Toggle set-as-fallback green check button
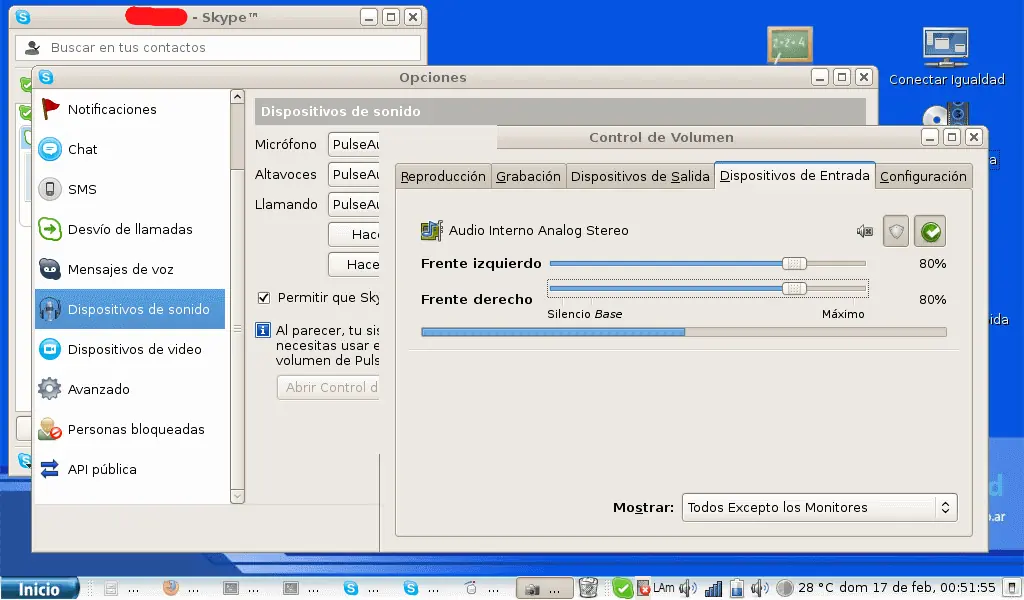 930,232
